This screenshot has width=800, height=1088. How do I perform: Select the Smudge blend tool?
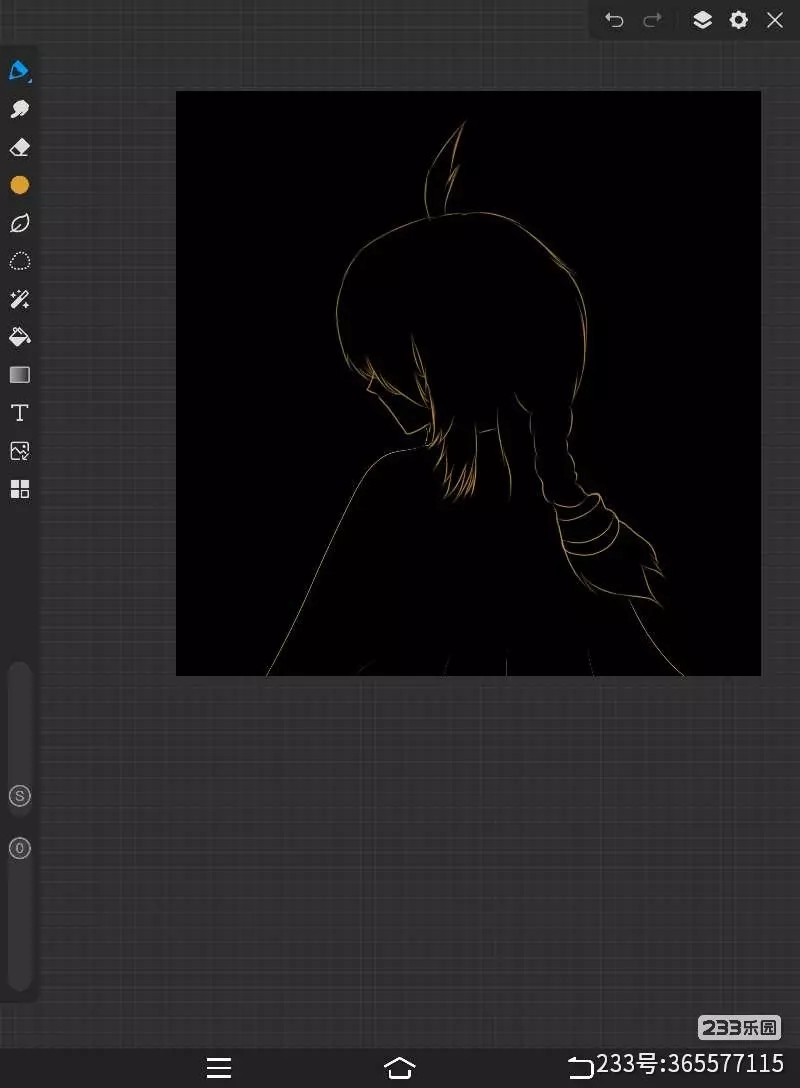pos(19,109)
